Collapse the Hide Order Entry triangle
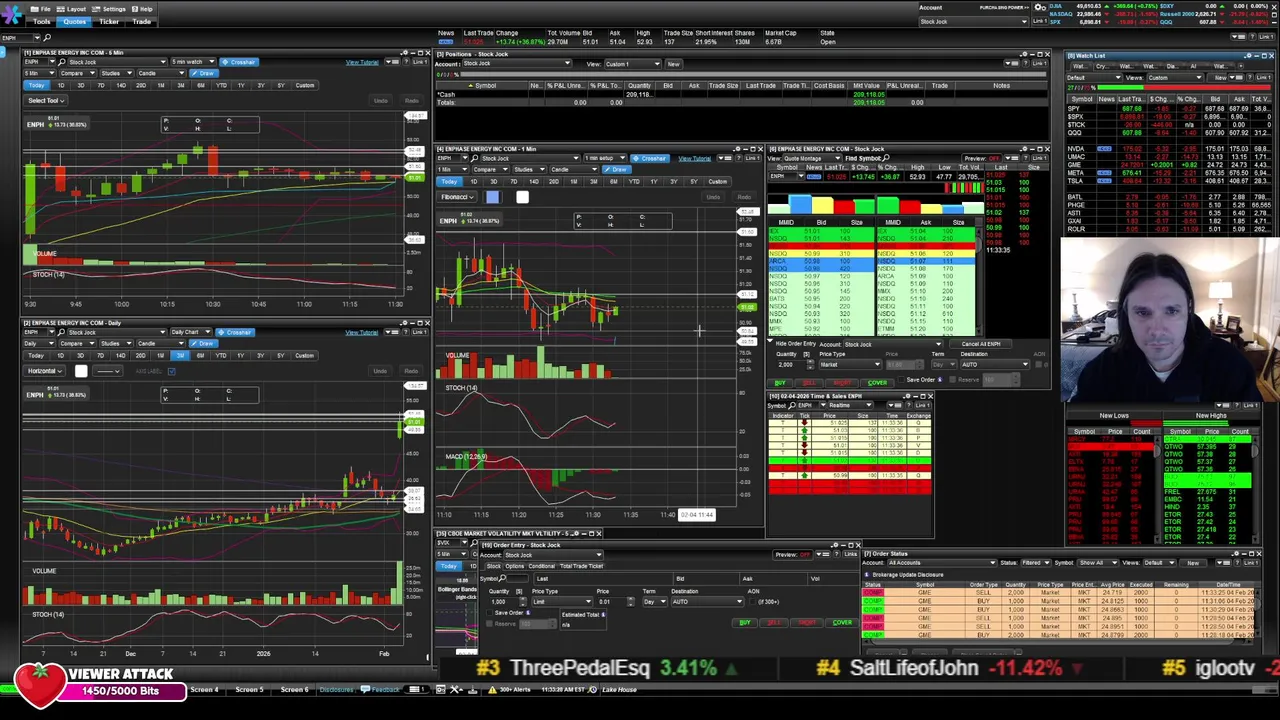 tap(770, 341)
